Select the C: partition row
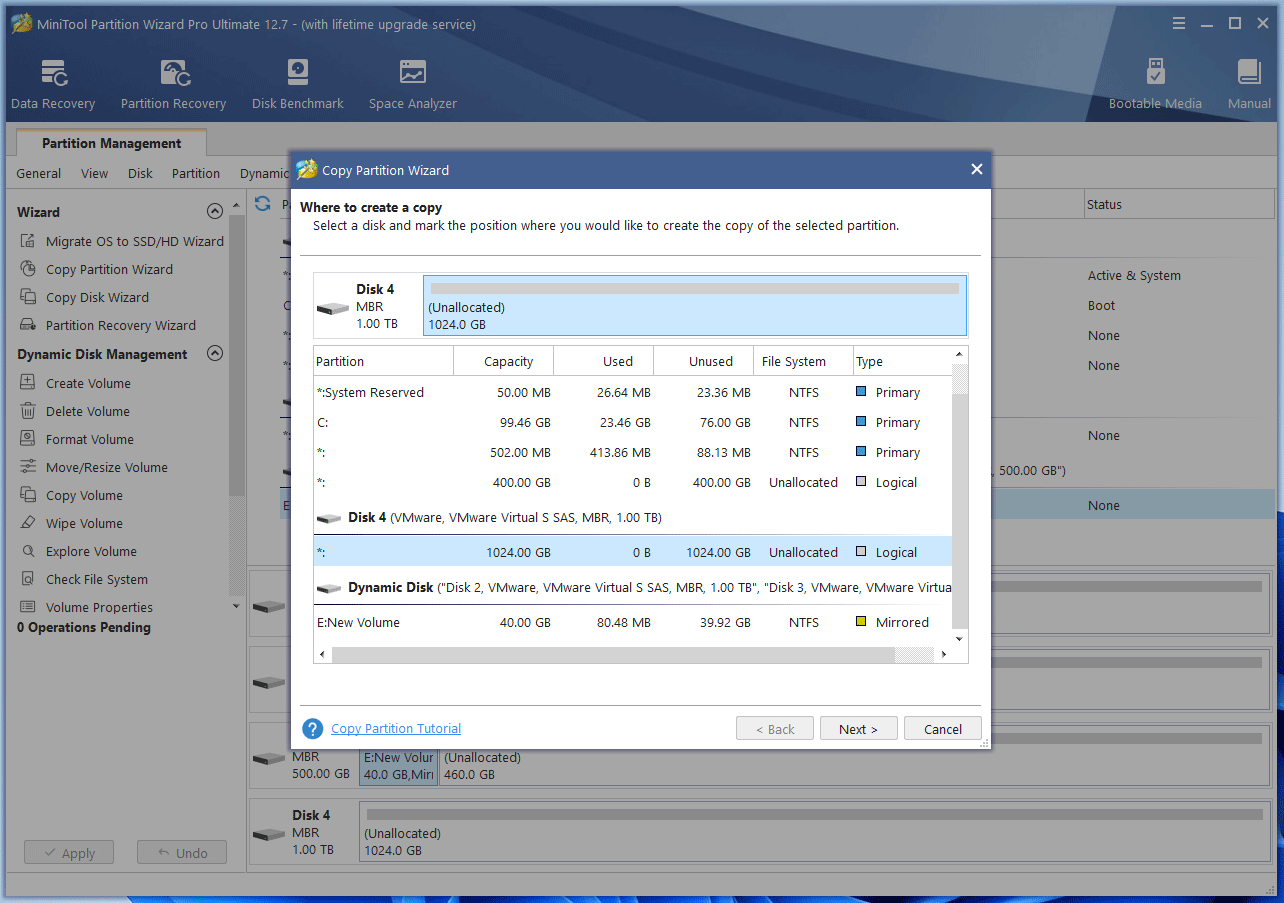 [633, 422]
